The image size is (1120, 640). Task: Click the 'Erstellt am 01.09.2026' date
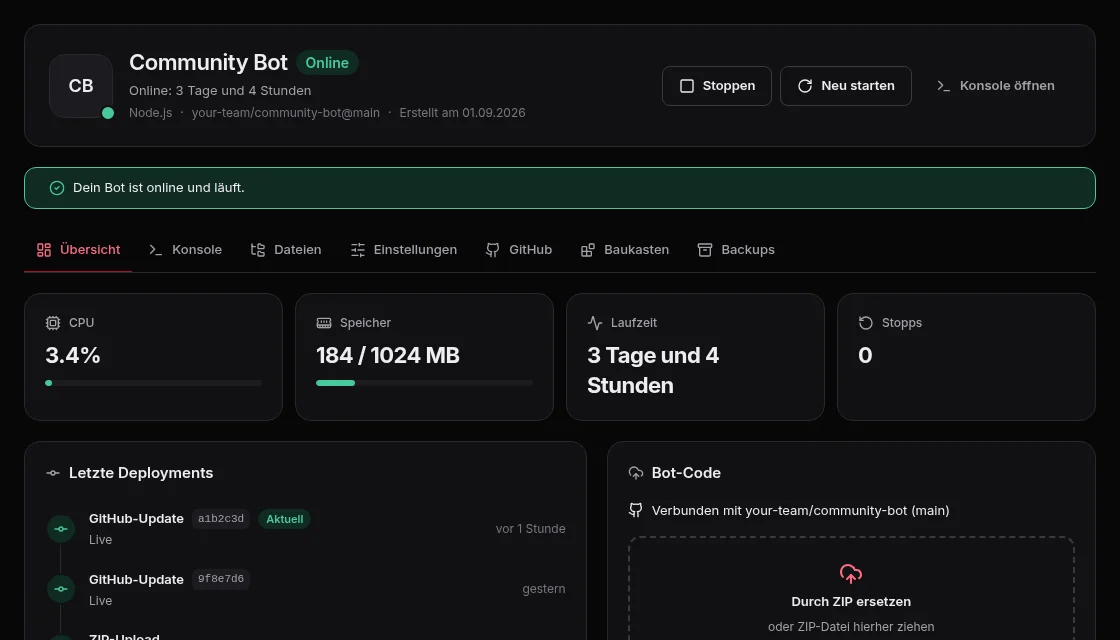(x=462, y=113)
